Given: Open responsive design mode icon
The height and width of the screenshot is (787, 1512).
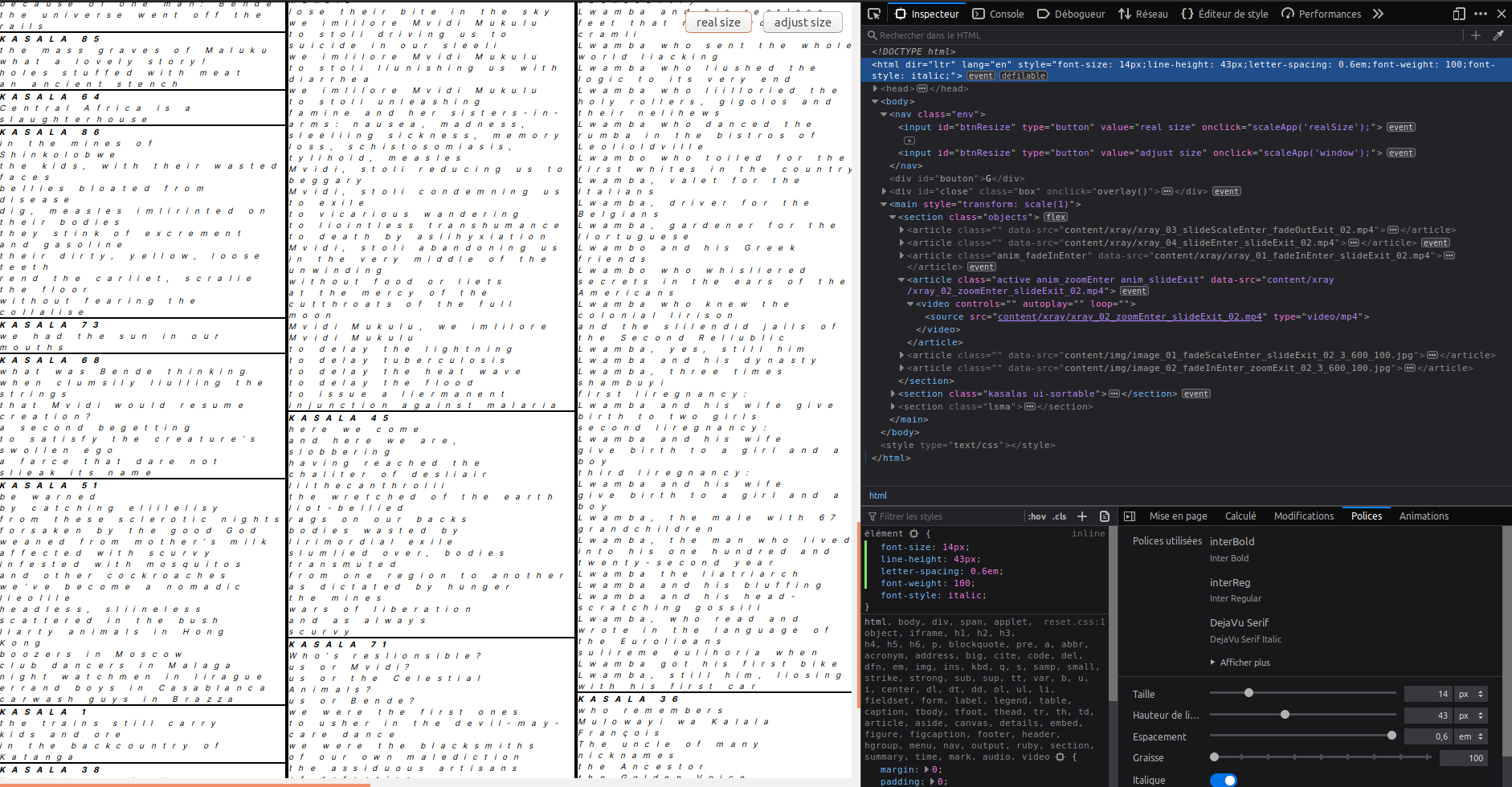Looking at the screenshot, I should coord(1459,14).
